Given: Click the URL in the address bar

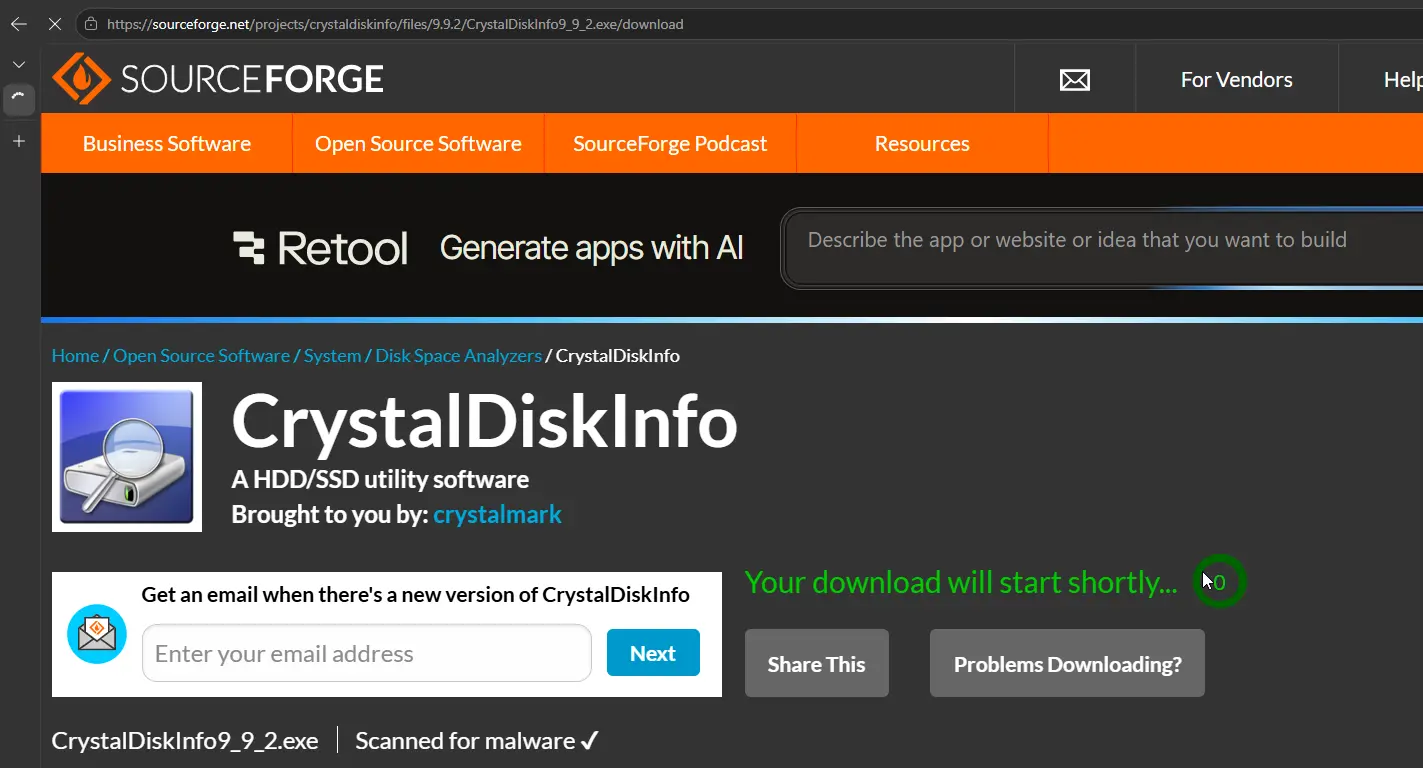Looking at the screenshot, I should pyautogui.click(x=395, y=24).
